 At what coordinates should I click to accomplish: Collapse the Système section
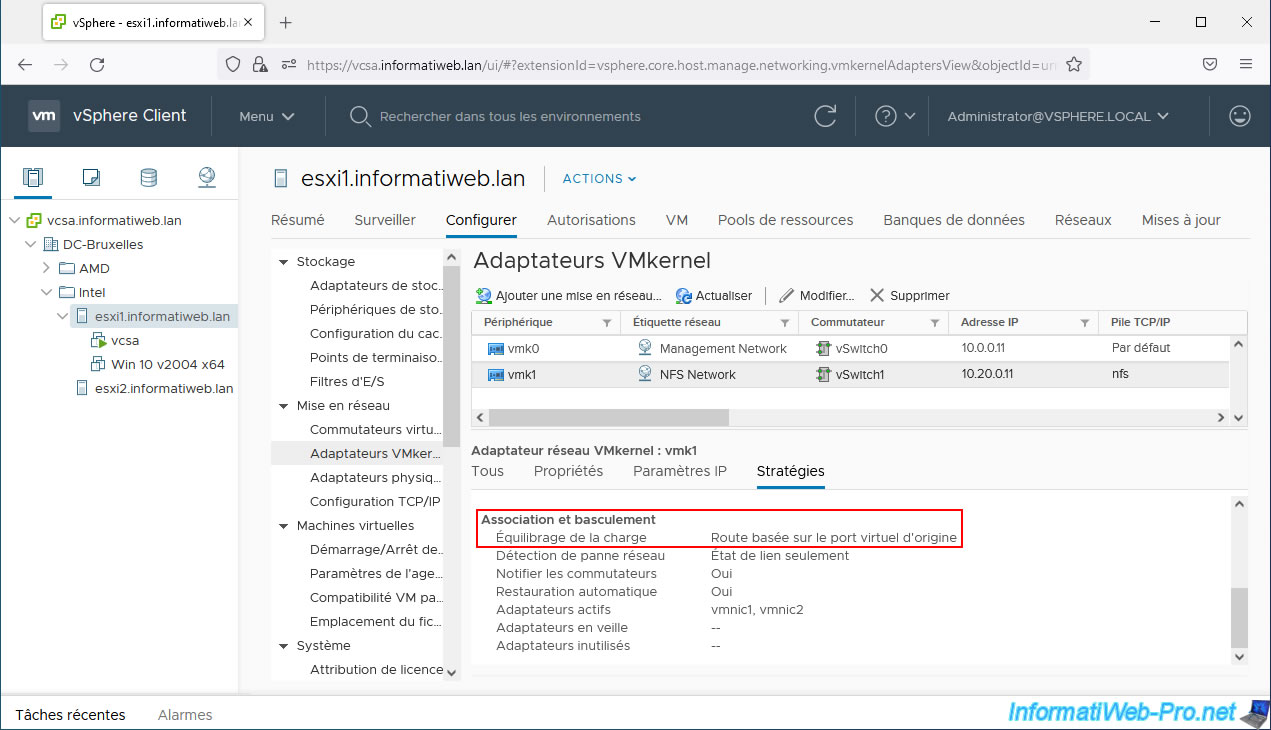[x=283, y=646]
